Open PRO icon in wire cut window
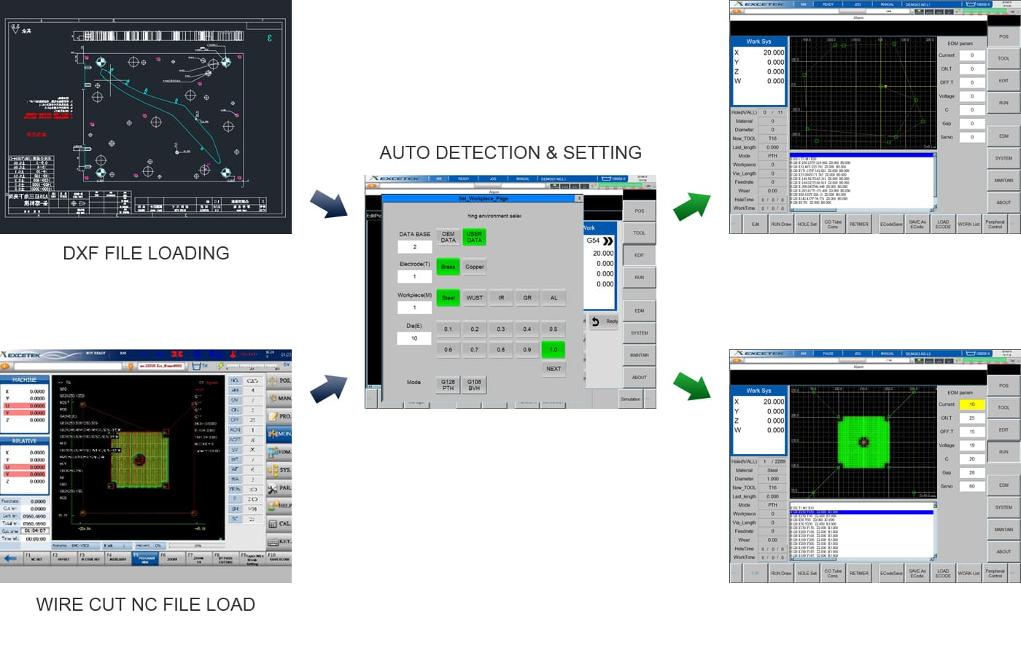The width and height of the screenshot is (1021, 656). [279, 416]
